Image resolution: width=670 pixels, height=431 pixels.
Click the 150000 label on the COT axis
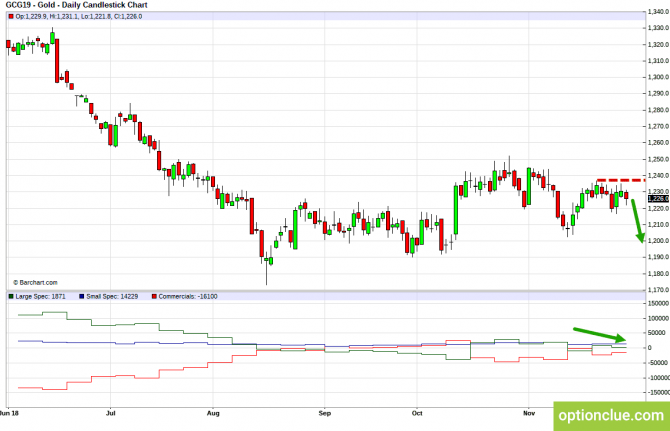[x=658, y=303]
